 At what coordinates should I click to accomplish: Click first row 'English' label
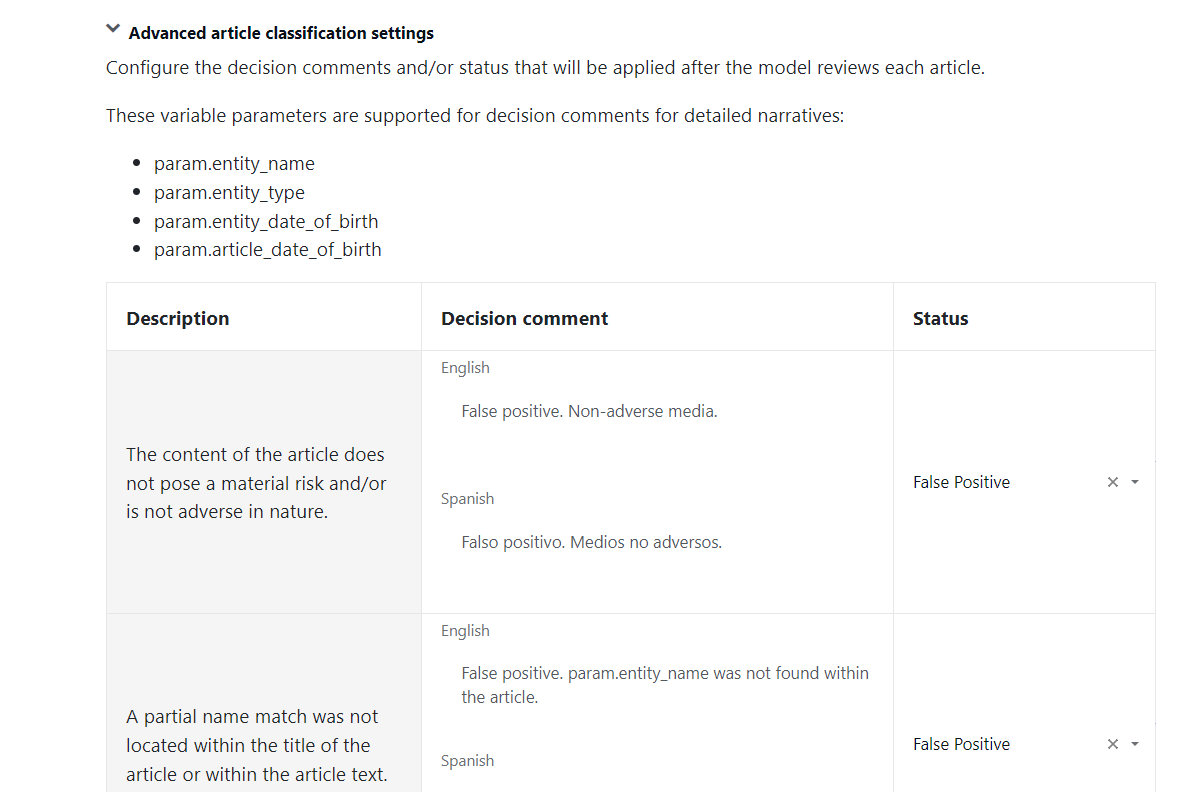pyautogui.click(x=465, y=368)
